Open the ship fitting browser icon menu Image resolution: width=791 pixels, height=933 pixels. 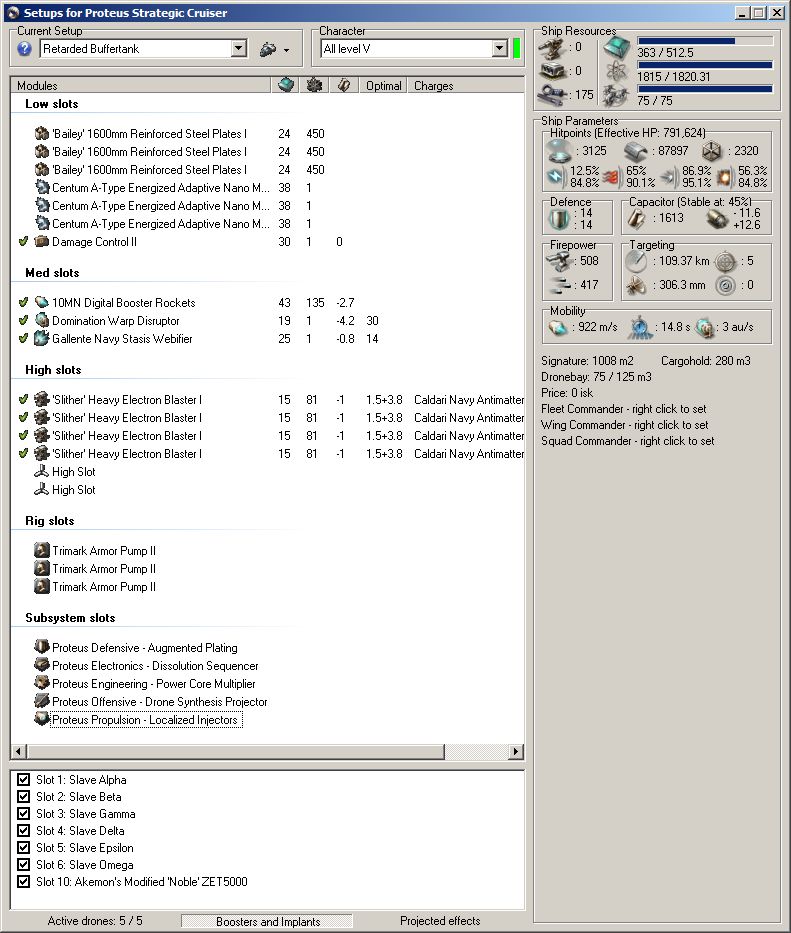point(268,49)
